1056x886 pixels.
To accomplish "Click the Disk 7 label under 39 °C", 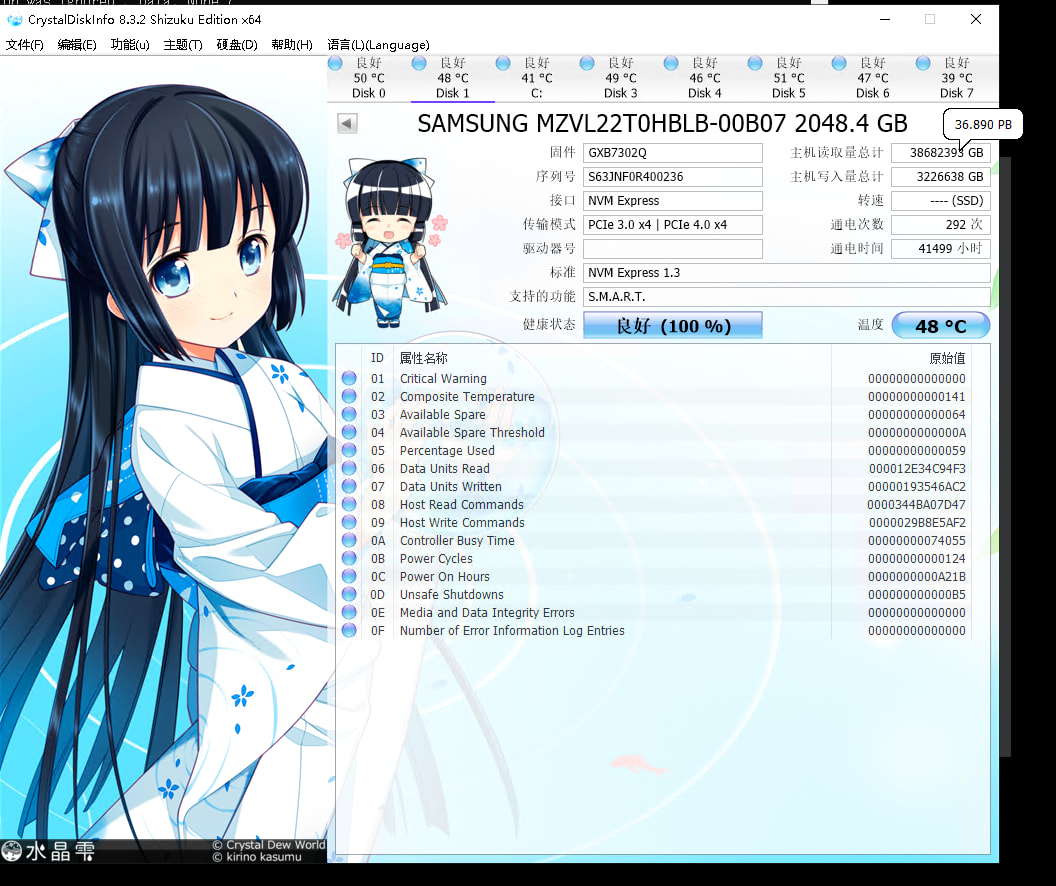I will 956,93.
